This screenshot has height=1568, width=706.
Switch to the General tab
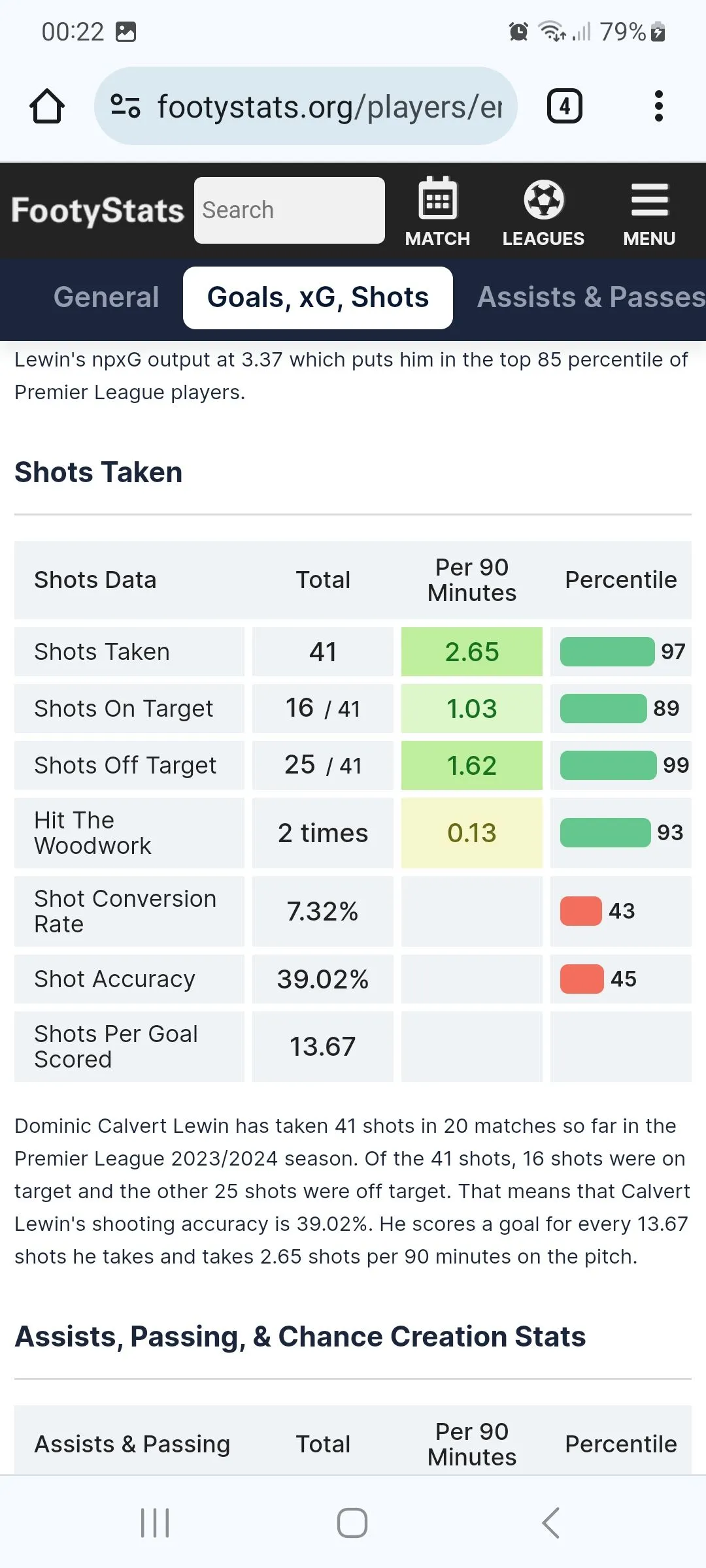coord(107,297)
